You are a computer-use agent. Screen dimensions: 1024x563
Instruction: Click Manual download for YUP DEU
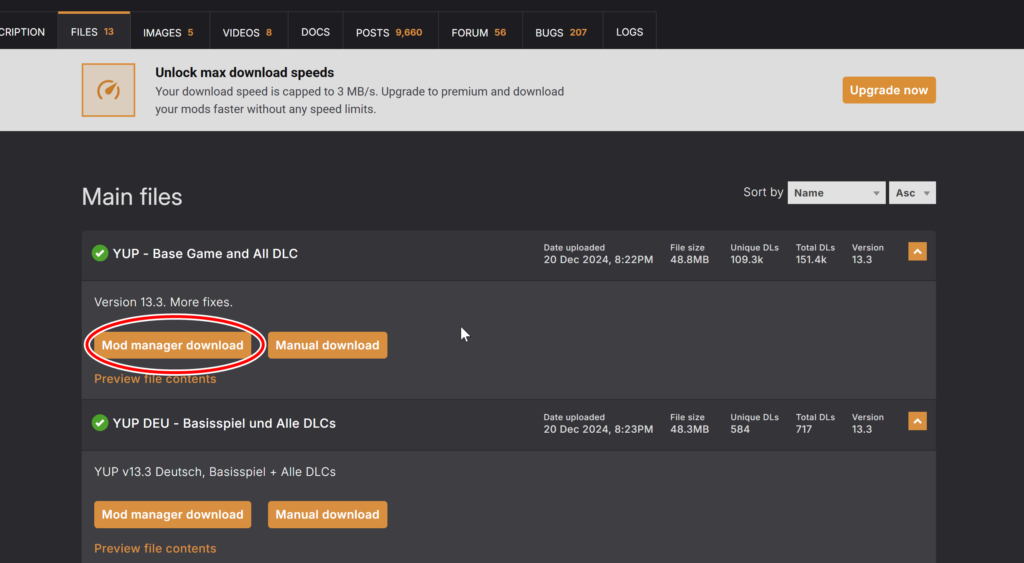pyautogui.click(x=327, y=514)
